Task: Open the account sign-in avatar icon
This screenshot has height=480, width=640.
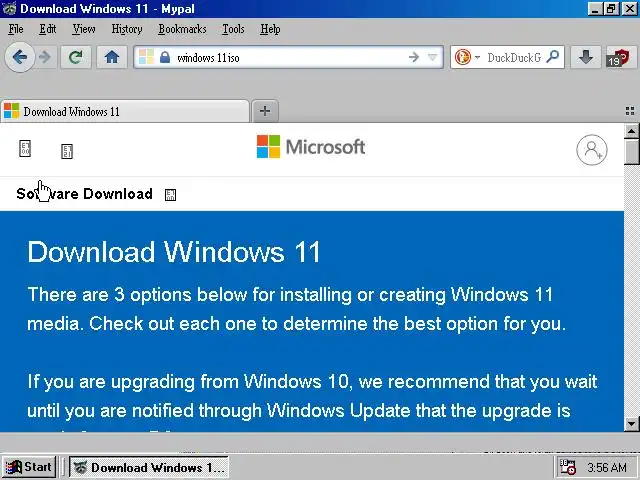Action: pyautogui.click(x=592, y=150)
